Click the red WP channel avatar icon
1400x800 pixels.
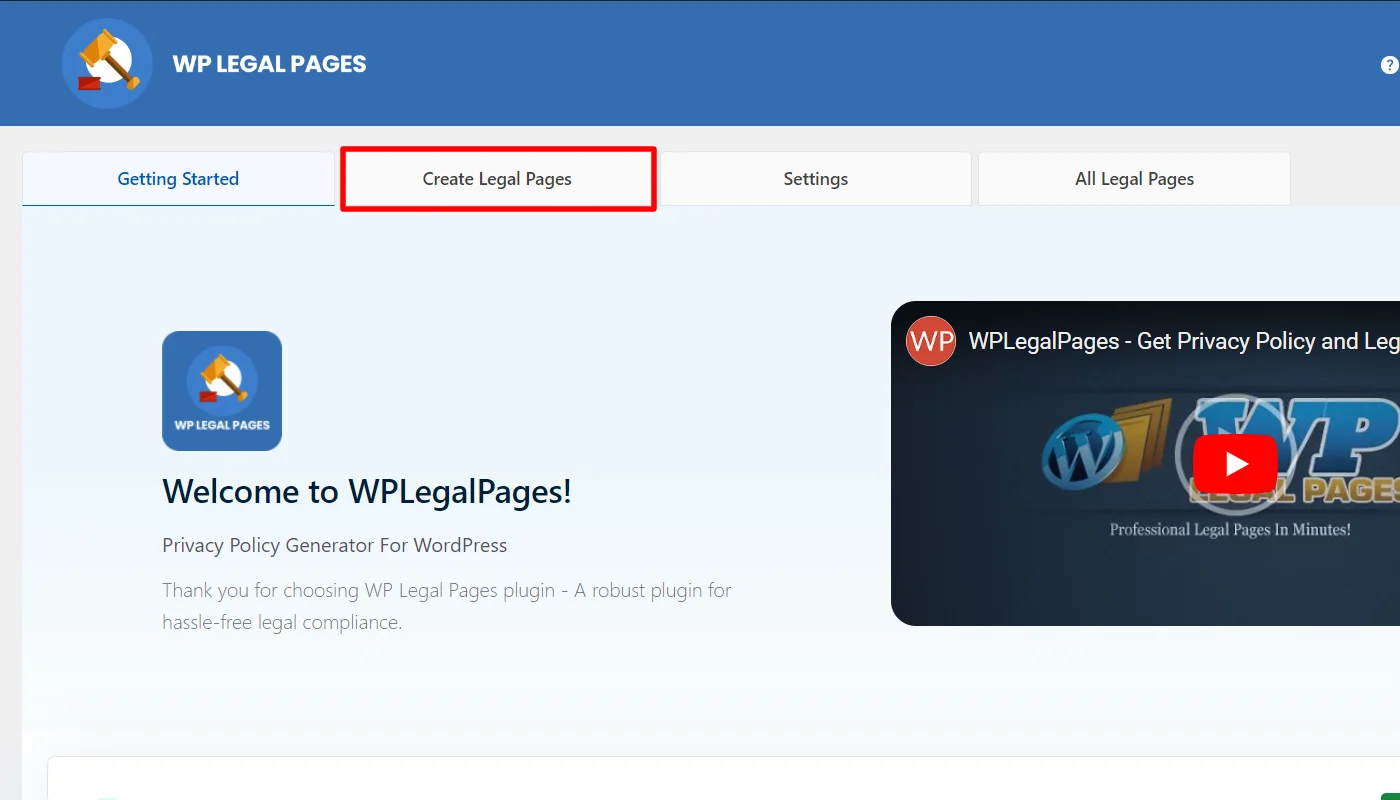pos(930,341)
